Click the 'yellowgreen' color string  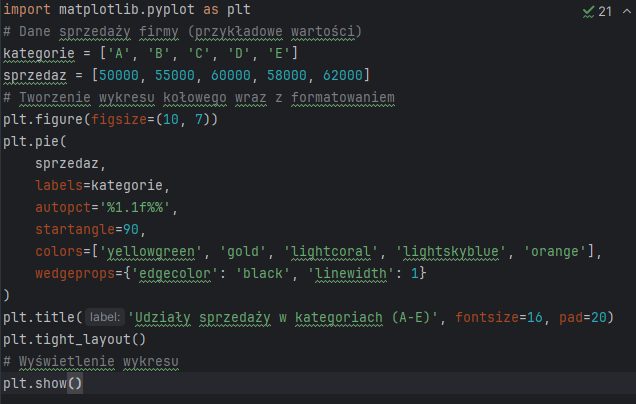(x=156, y=251)
